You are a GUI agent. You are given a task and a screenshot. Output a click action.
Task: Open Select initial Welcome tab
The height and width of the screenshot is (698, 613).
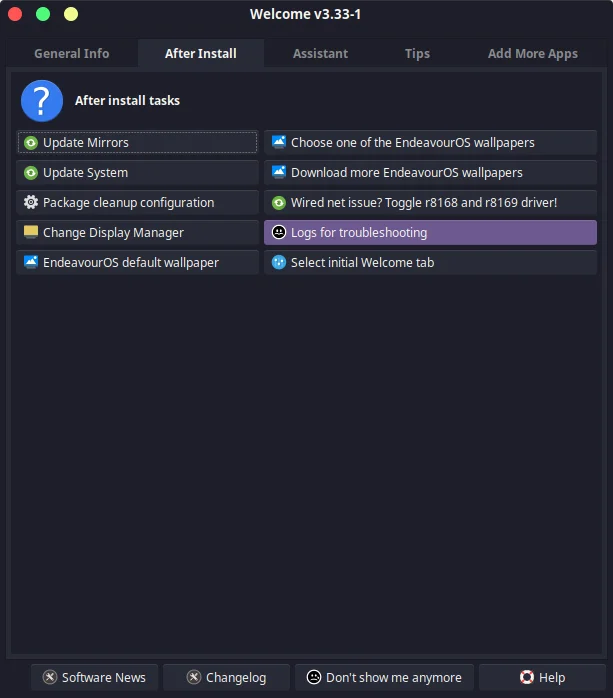[430, 262]
